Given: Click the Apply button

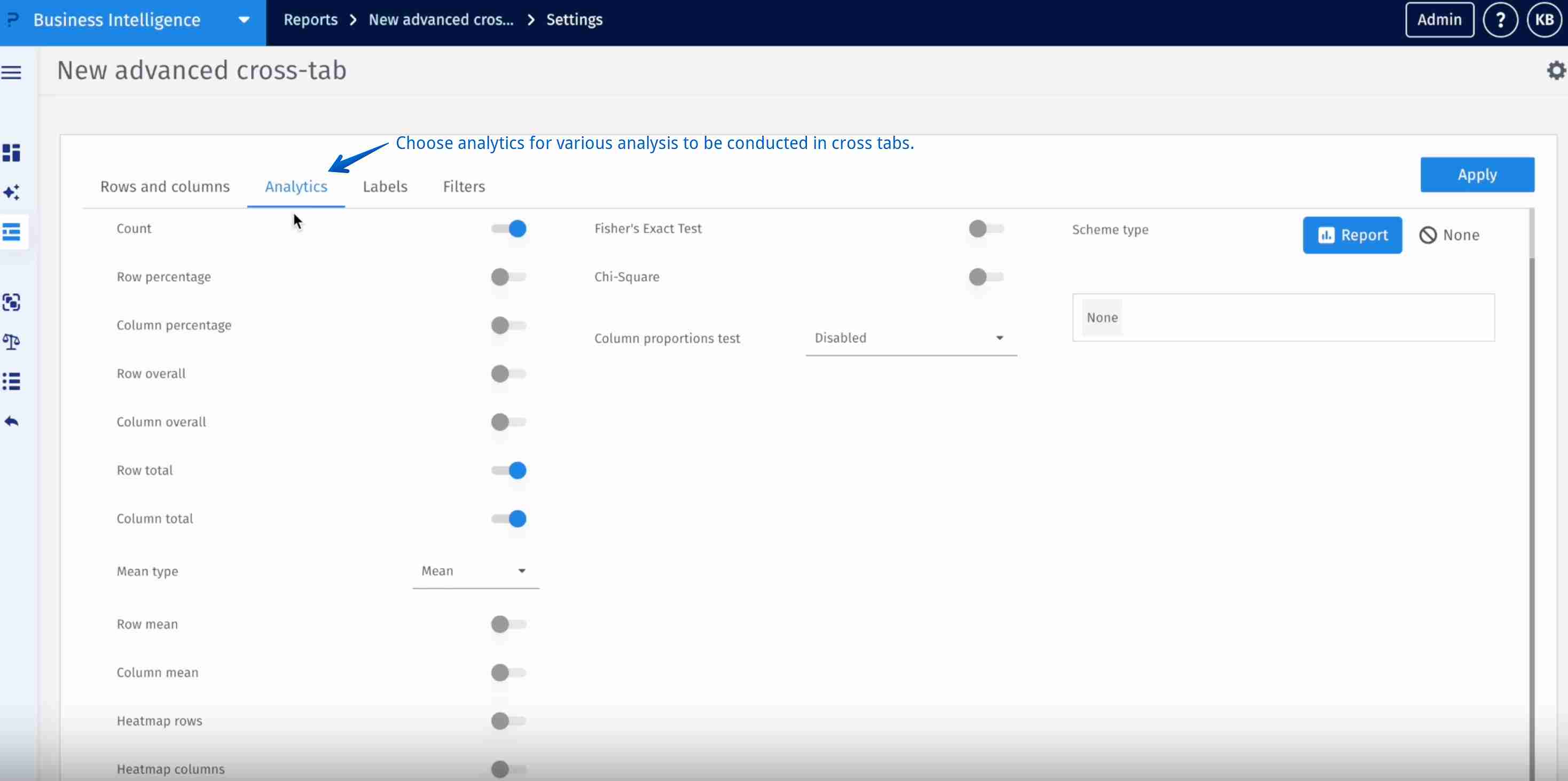Looking at the screenshot, I should point(1477,175).
